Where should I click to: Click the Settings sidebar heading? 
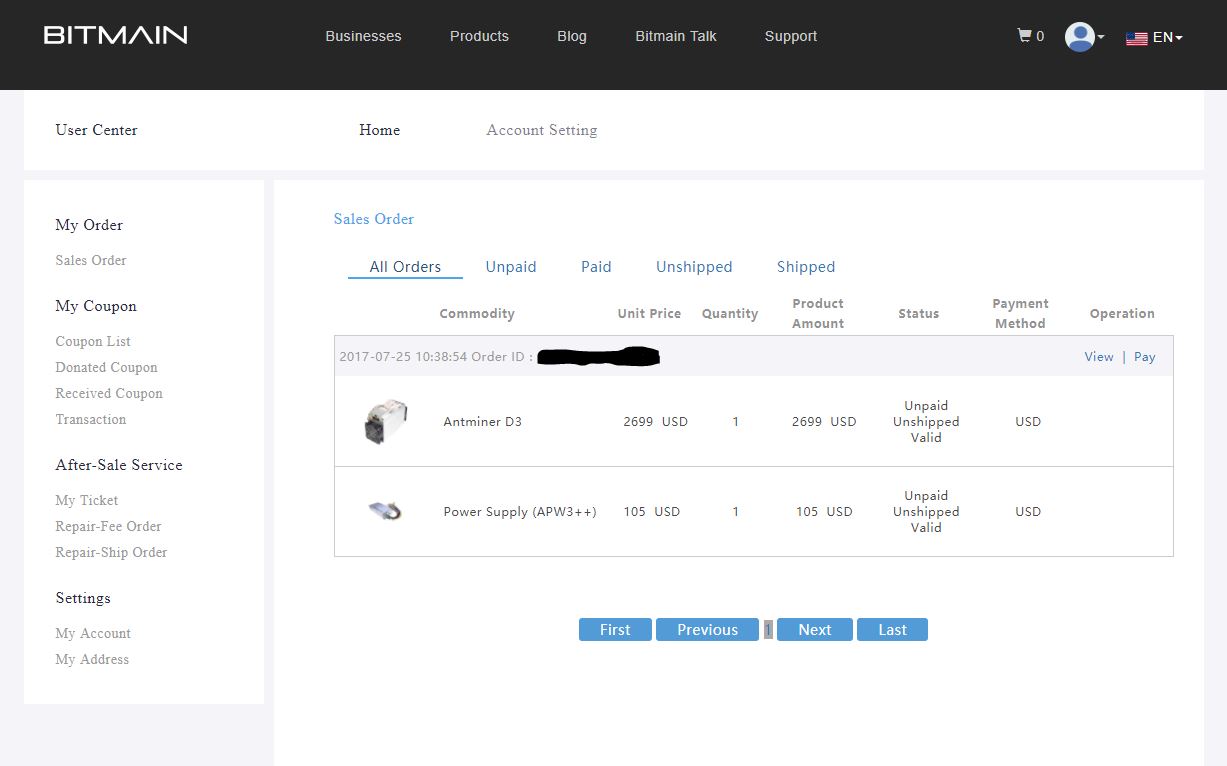pyautogui.click(x=83, y=598)
